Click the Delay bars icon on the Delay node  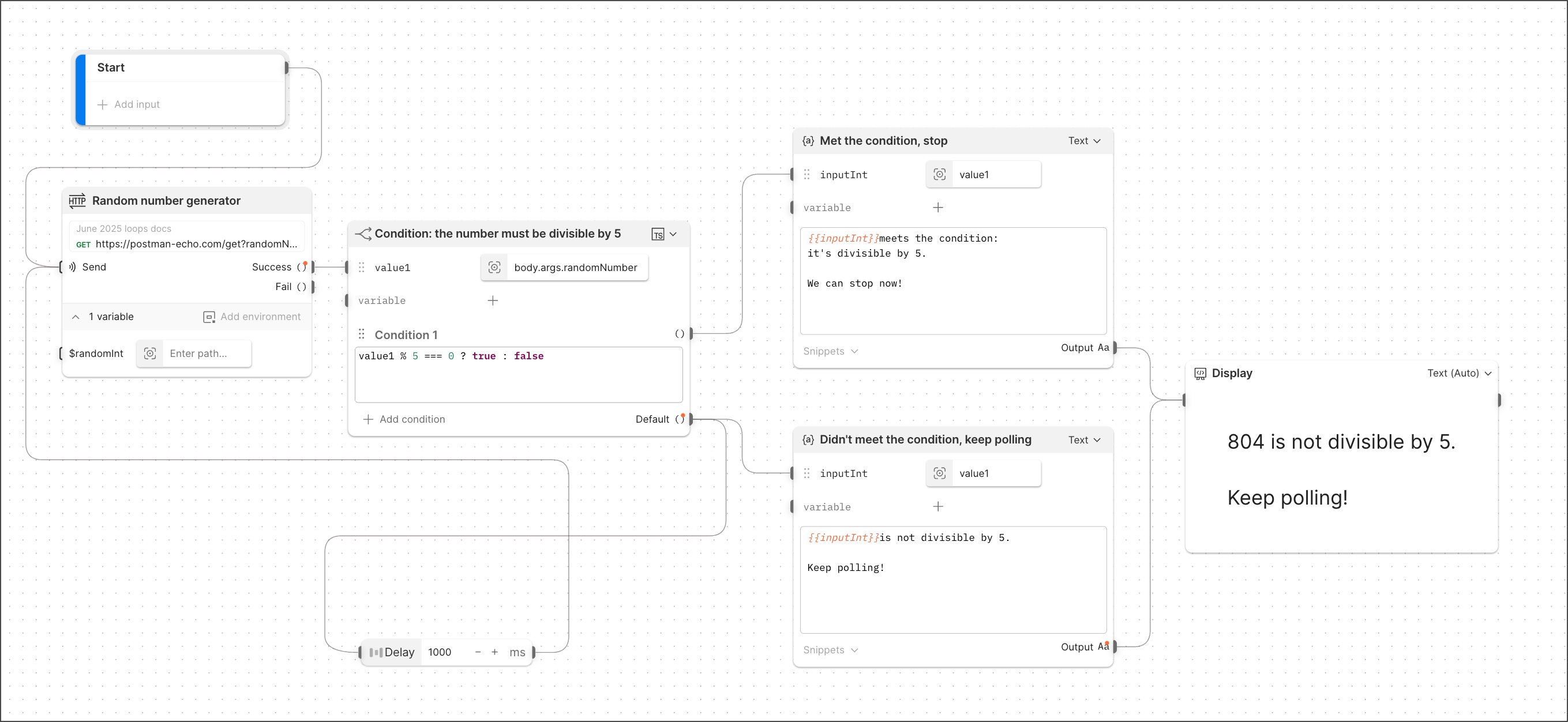pyautogui.click(x=377, y=652)
